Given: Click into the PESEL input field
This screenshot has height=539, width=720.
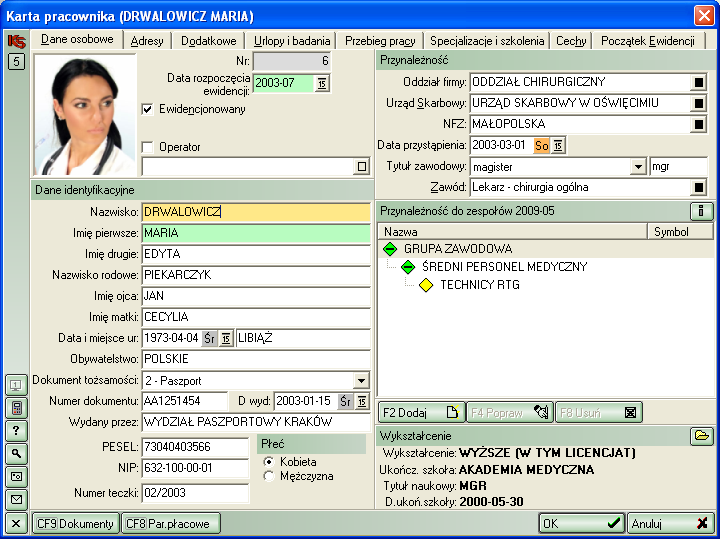Looking at the screenshot, I should [194, 446].
